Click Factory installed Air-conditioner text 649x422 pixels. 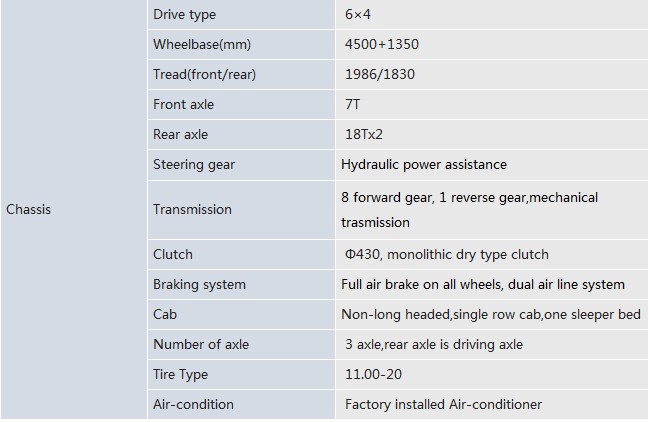coord(443,405)
